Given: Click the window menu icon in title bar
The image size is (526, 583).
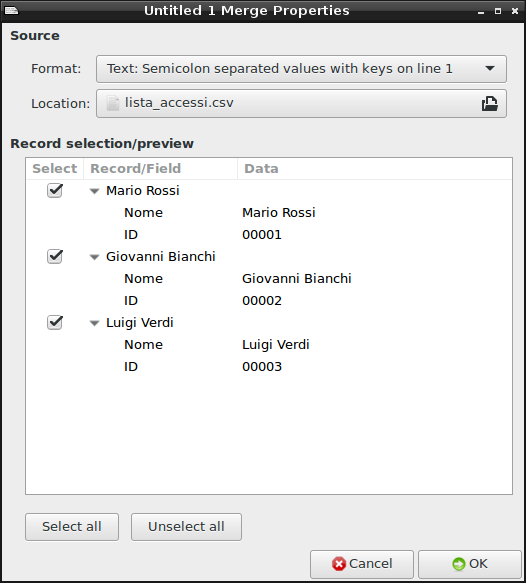Looking at the screenshot, I should pyautogui.click(x=11, y=11).
